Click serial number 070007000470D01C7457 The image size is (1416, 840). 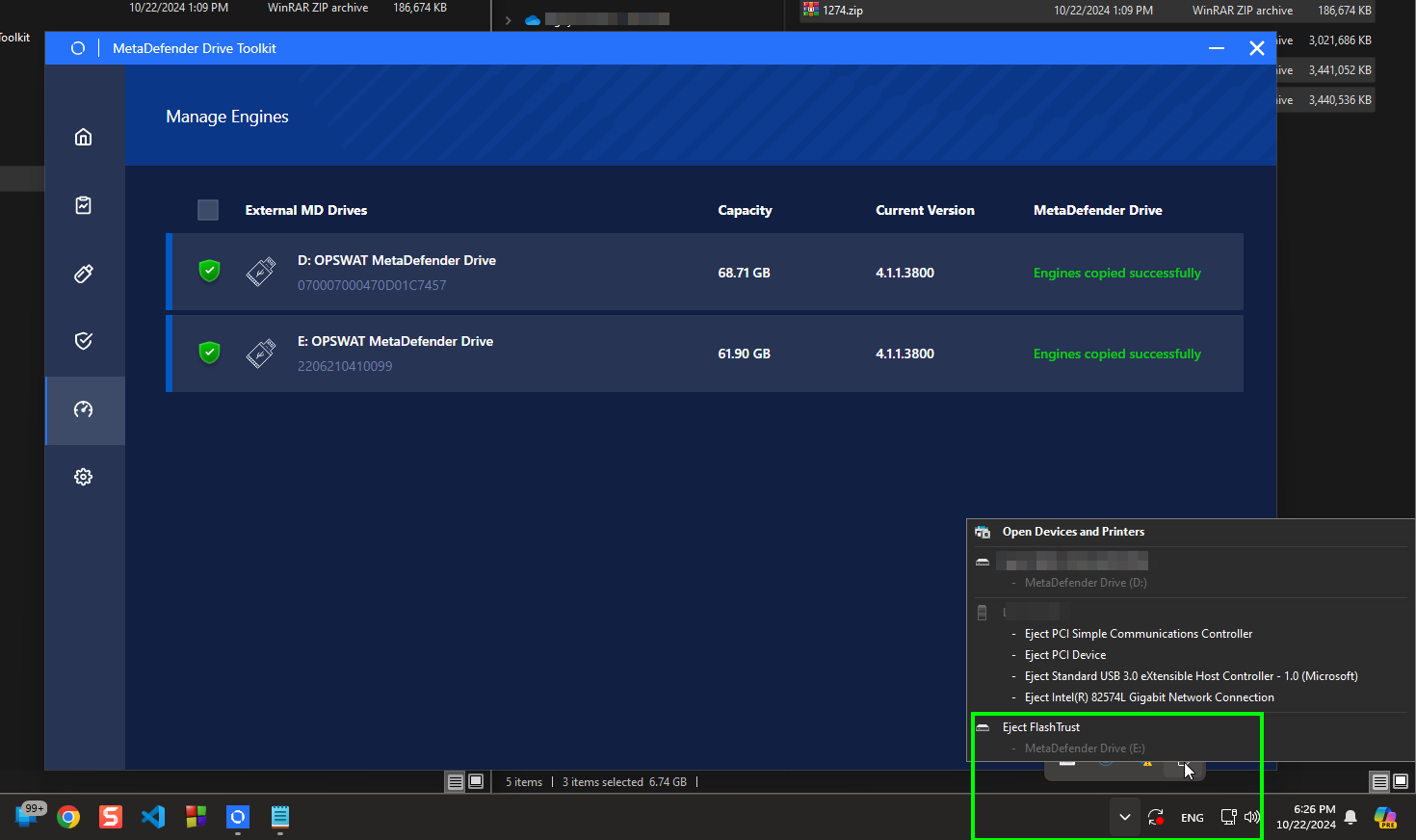(x=372, y=285)
